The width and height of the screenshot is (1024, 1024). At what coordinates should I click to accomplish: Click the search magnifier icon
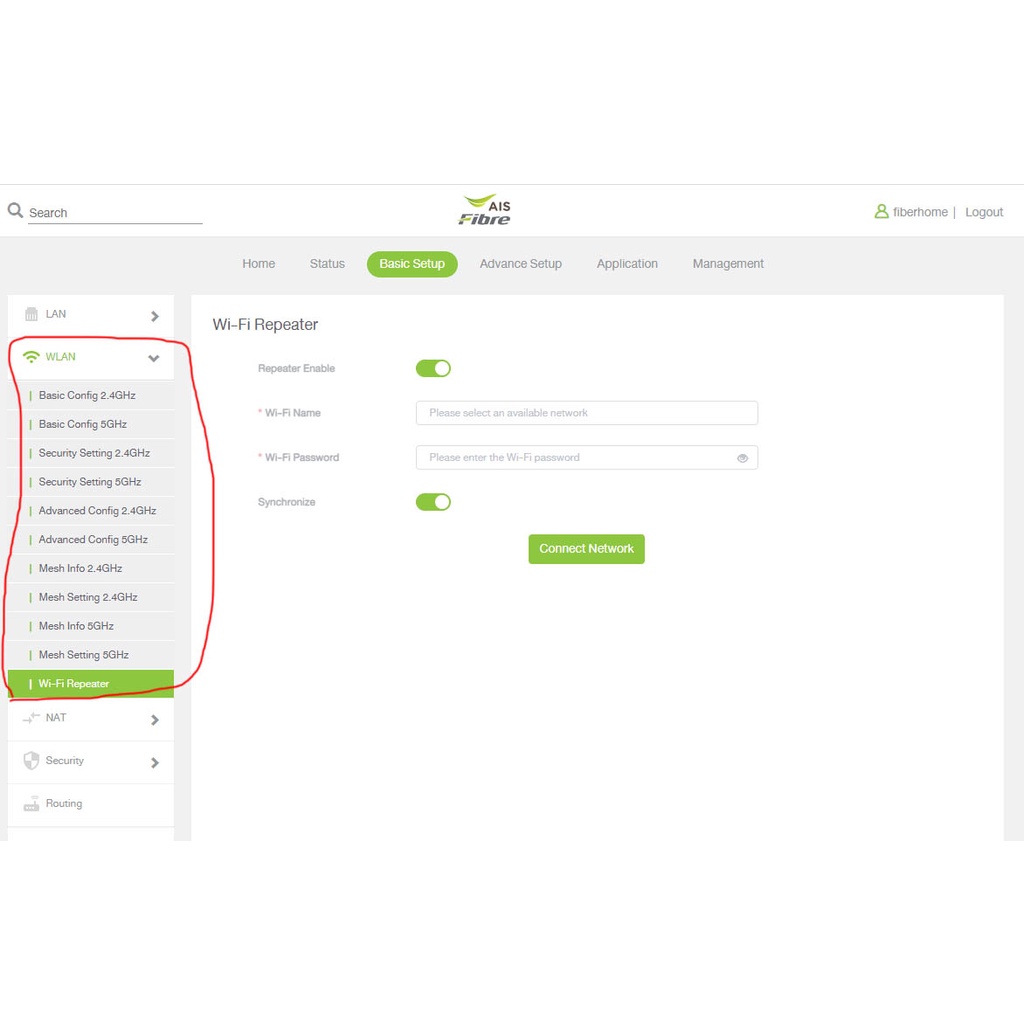[x=15, y=211]
